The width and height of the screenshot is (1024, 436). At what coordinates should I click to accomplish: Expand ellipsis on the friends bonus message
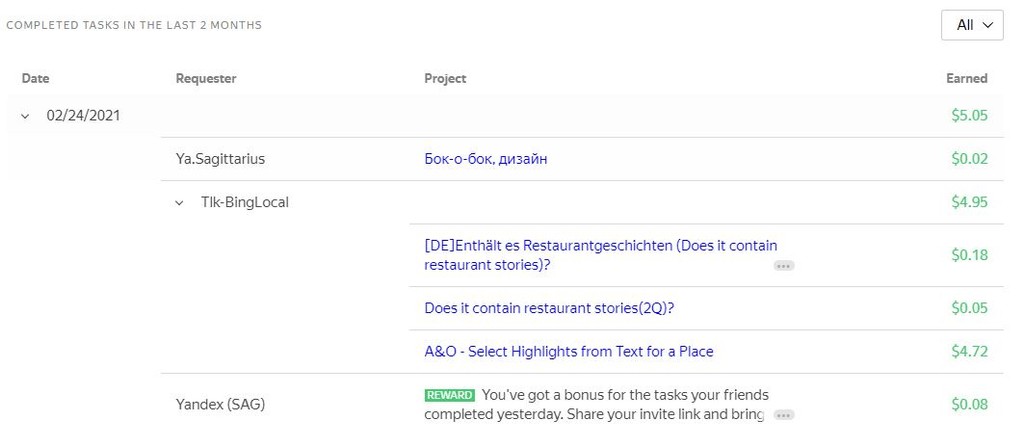click(x=784, y=415)
